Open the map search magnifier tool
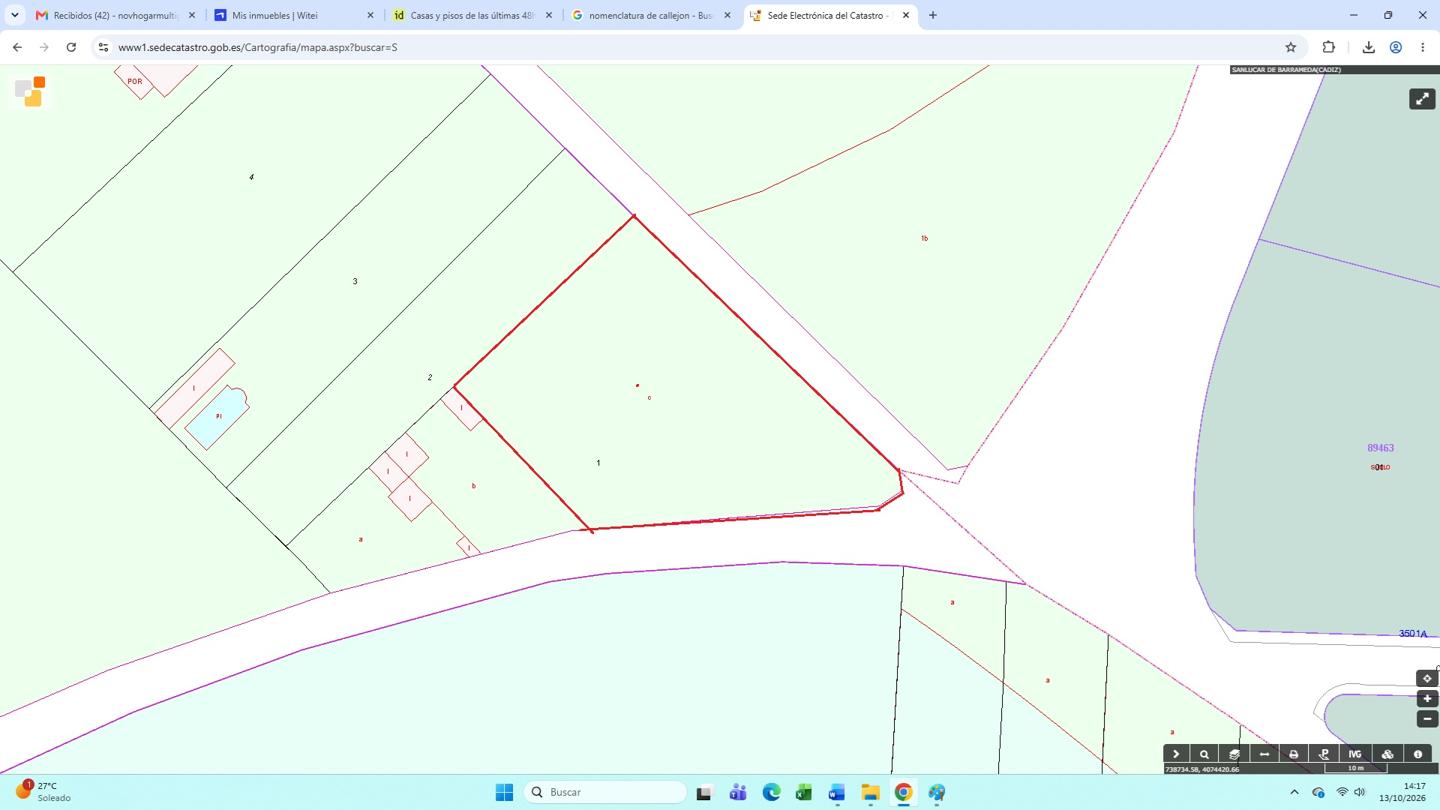 pos(1205,754)
